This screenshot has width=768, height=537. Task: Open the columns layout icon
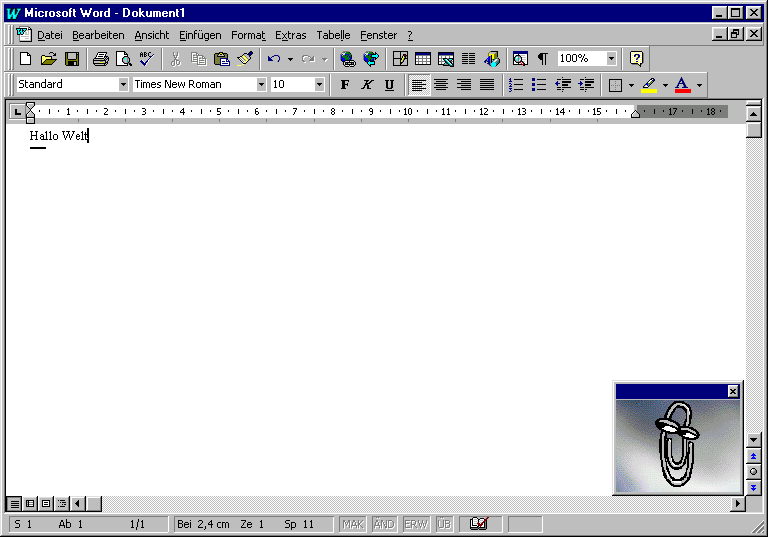[x=469, y=59]
